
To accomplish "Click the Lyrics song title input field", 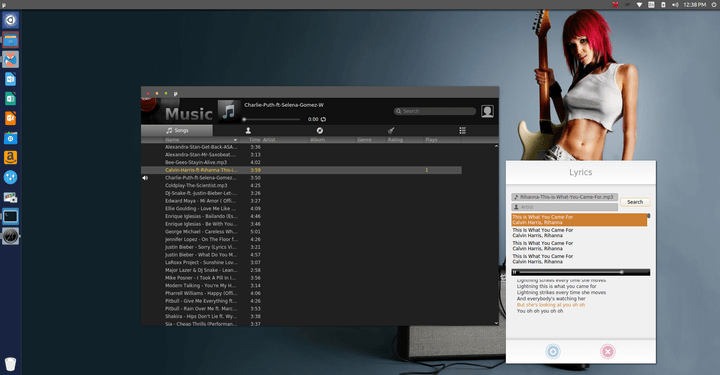I will tap(564, 197).
